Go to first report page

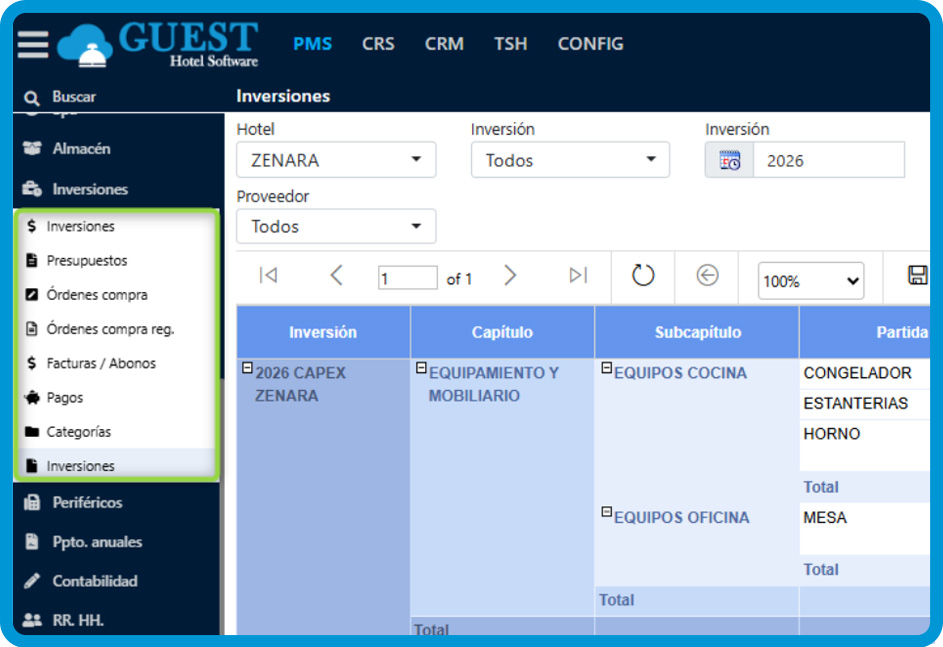[x=268, y=275]
